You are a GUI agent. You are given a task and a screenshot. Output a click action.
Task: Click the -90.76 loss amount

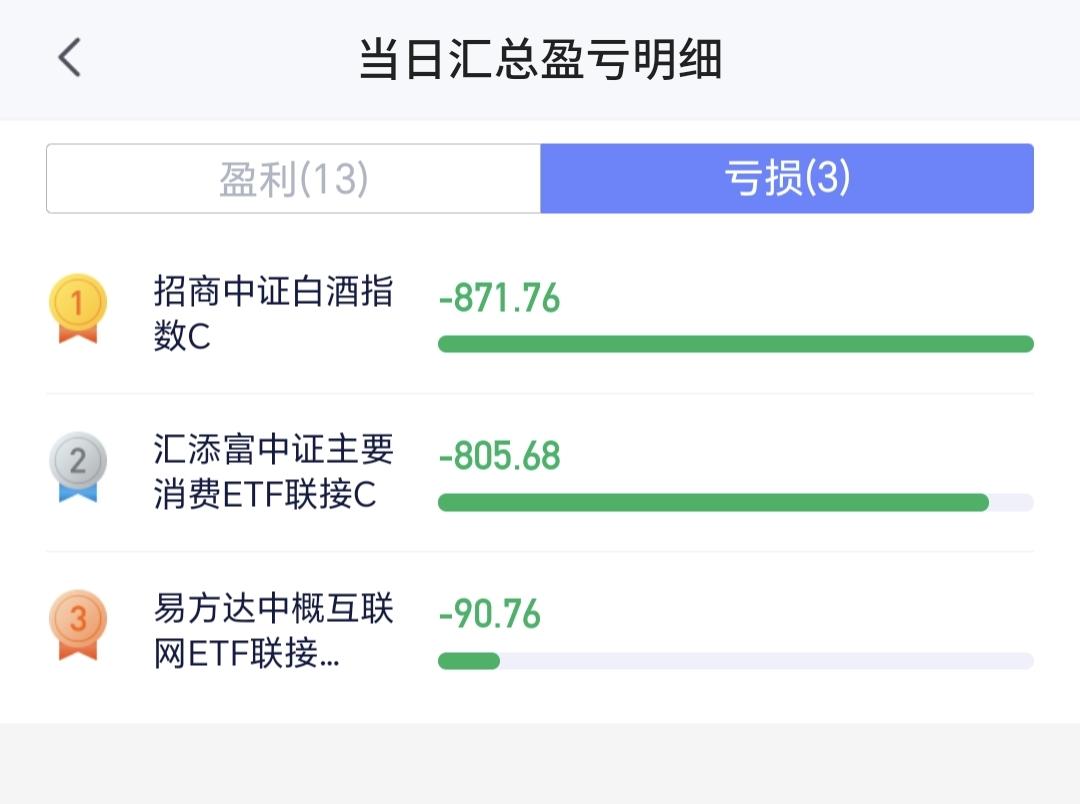tap(490, 614)
